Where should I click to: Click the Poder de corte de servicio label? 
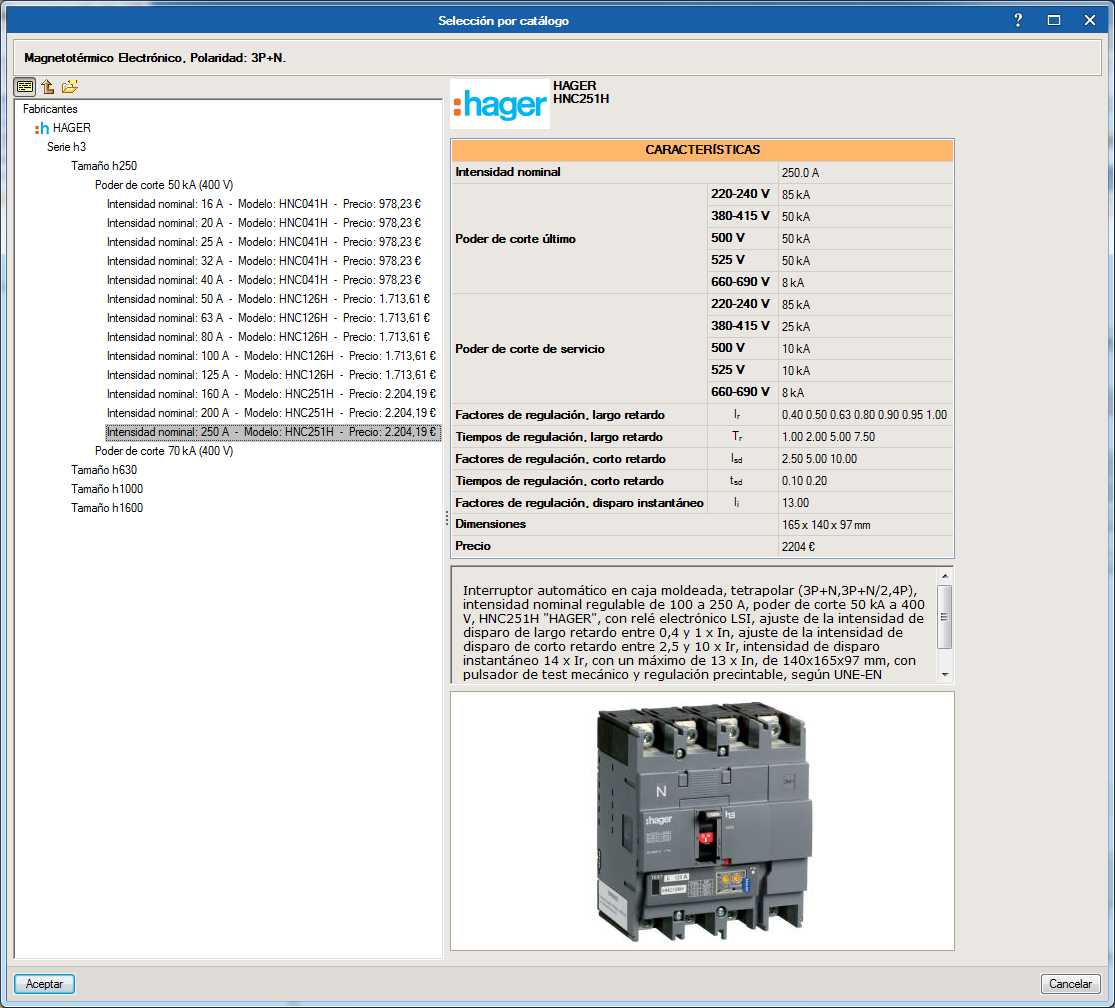[530, 349]
